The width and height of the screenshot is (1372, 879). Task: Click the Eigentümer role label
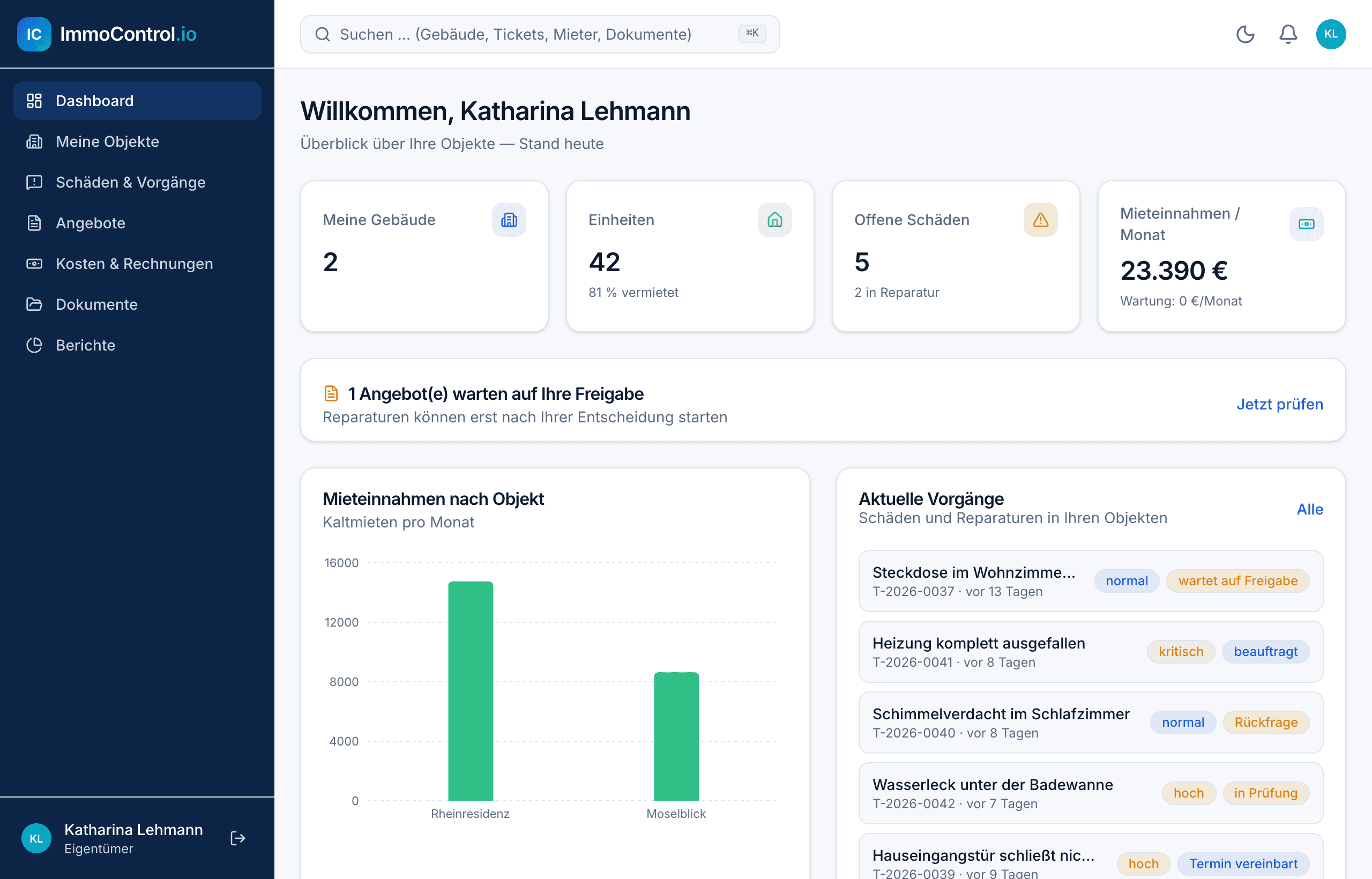pos(99,850)
